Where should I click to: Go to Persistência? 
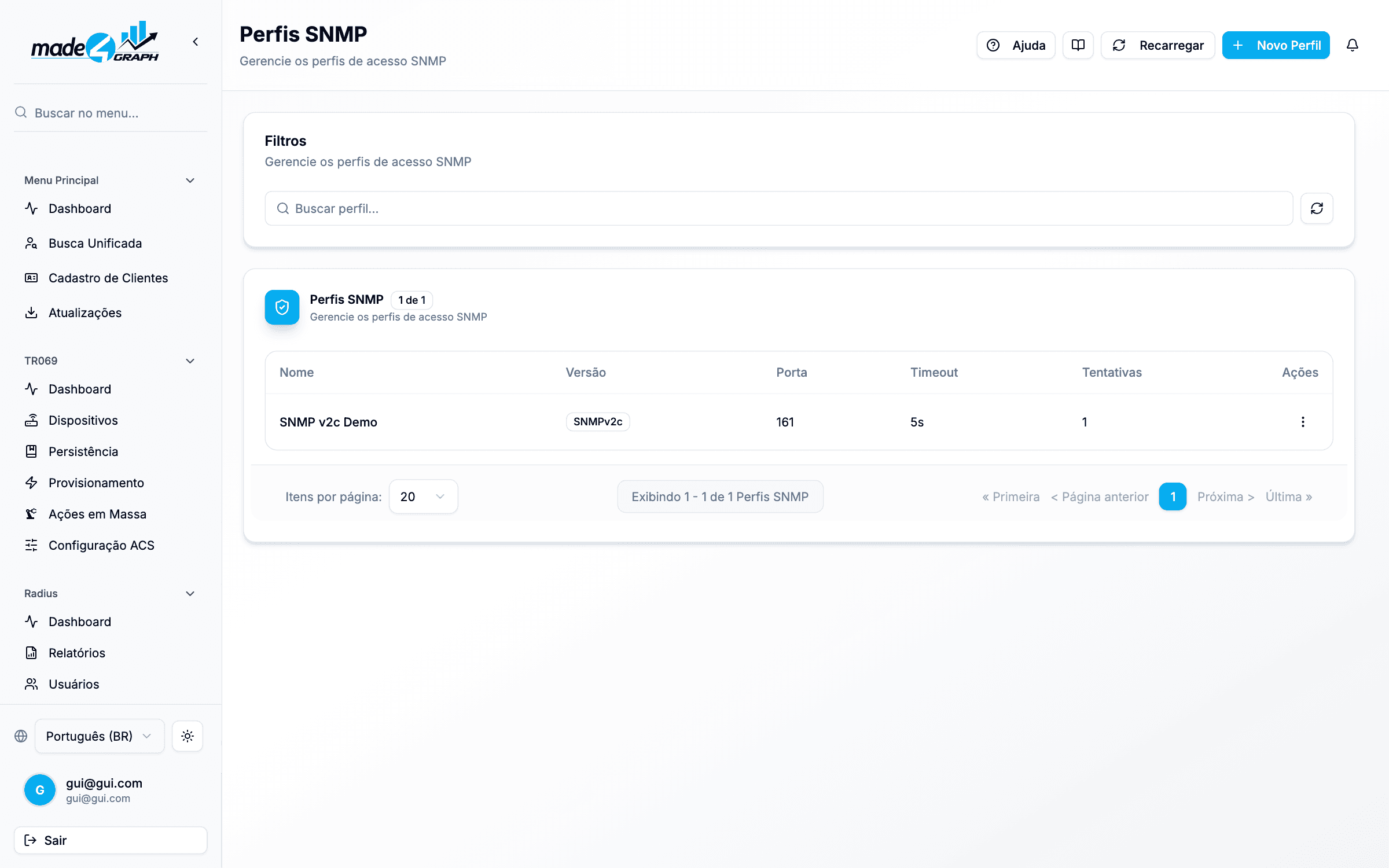[110, 451]
